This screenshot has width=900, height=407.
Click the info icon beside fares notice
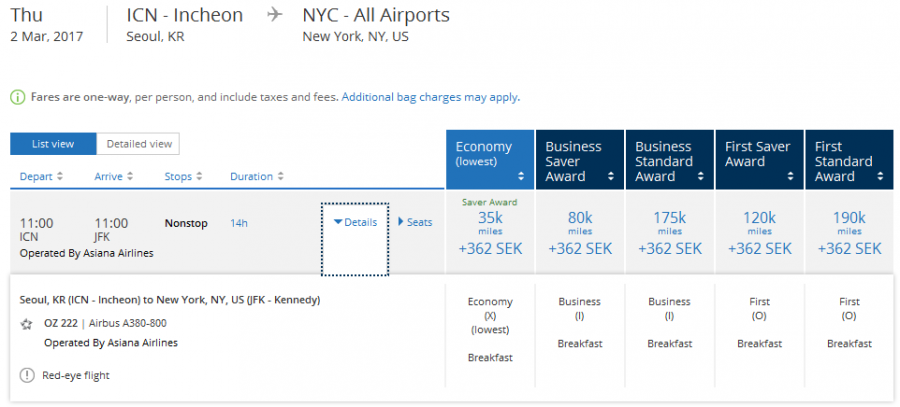17,97
